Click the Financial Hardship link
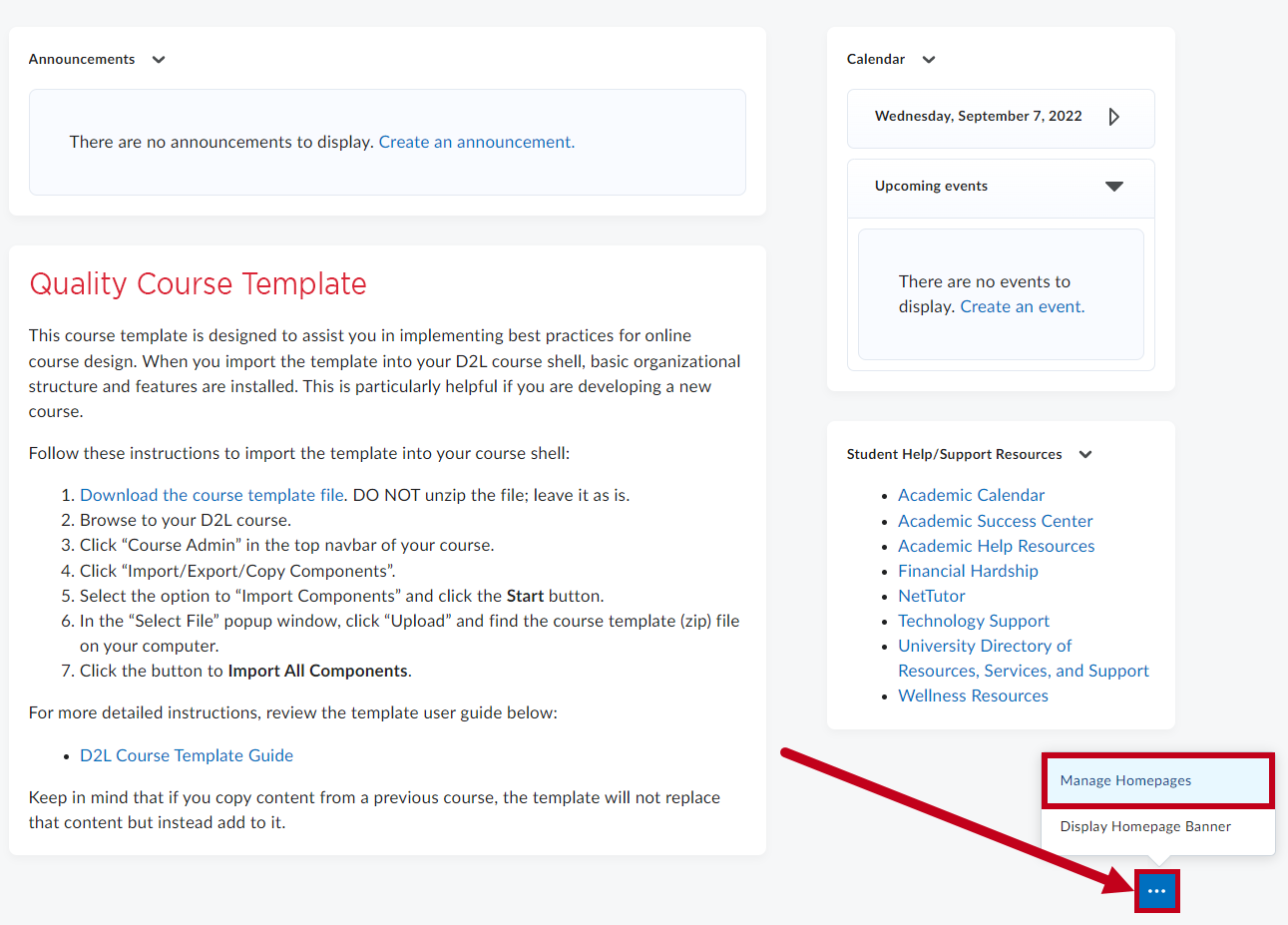The height and width of the screenshot is (925, 1288). [968, 571]
